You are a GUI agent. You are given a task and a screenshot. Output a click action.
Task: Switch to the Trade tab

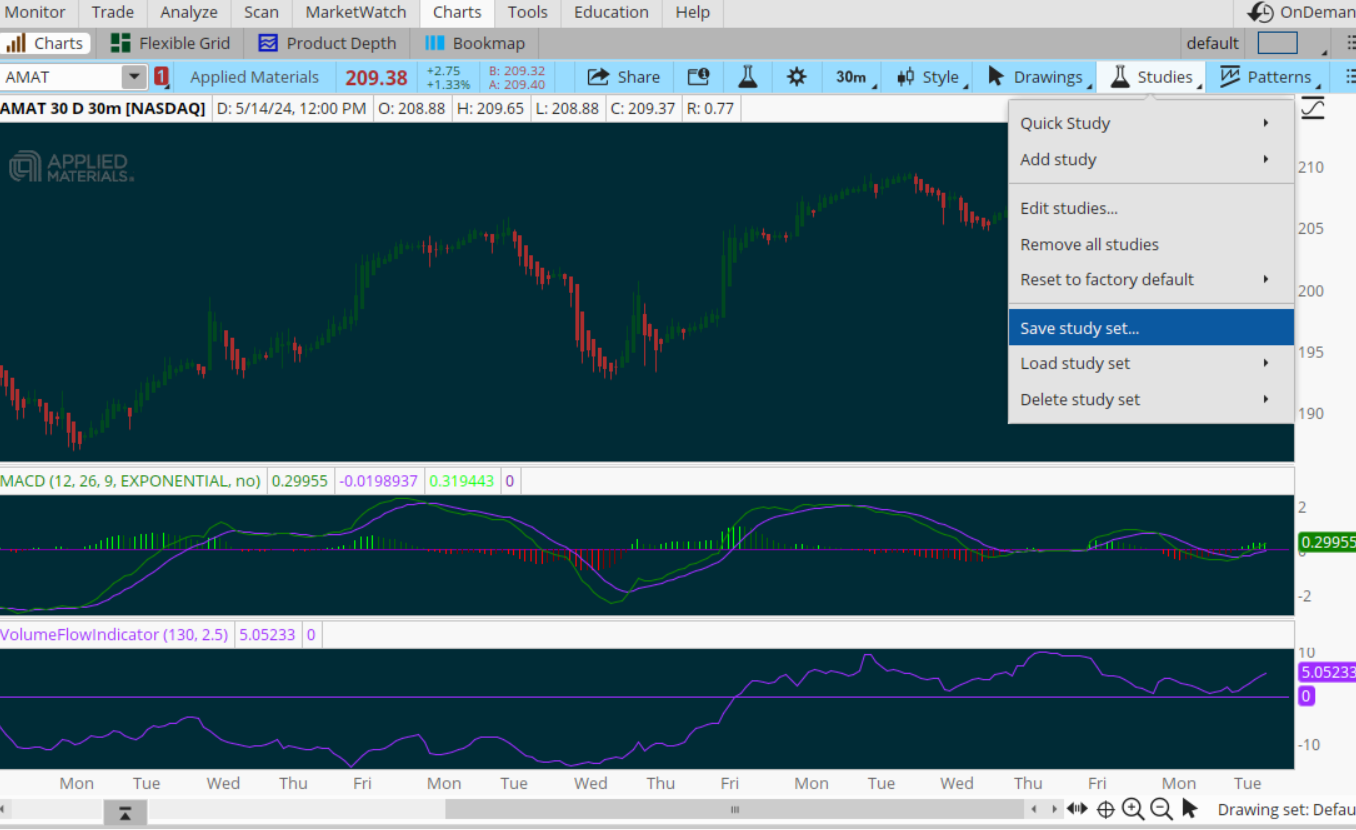(113, 13)
